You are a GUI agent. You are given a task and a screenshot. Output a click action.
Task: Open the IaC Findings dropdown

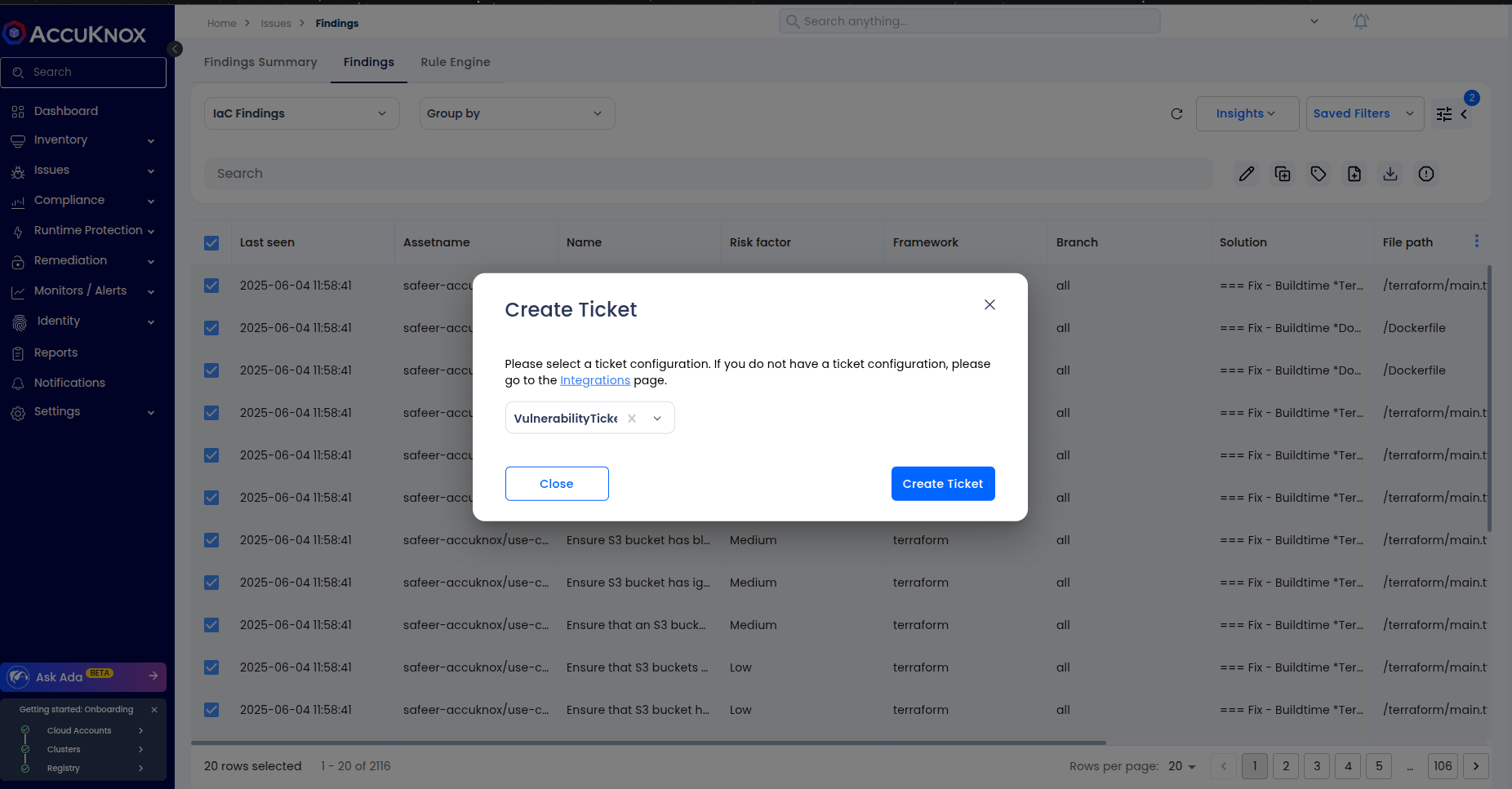click(301, 113)
